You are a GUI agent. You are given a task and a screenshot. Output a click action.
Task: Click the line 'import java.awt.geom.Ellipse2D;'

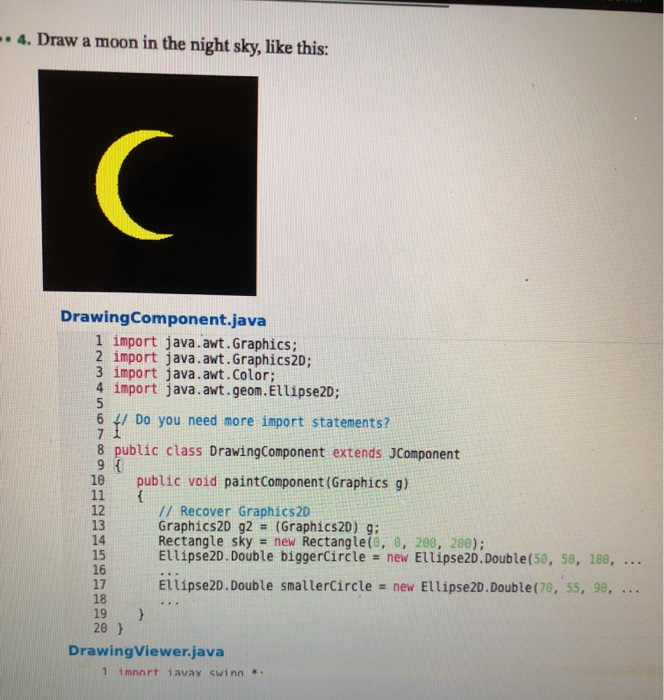tap(226, 390)
